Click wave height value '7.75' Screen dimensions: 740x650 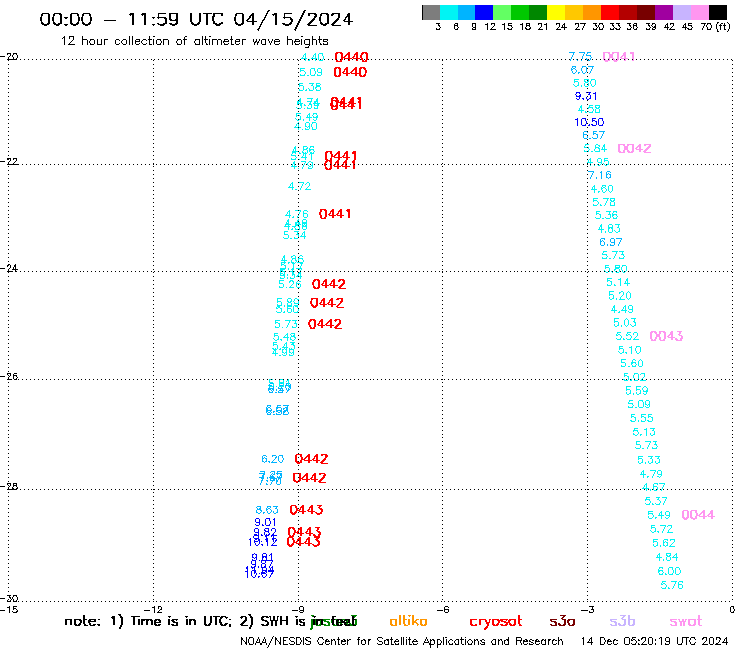[x=580, y=57]
